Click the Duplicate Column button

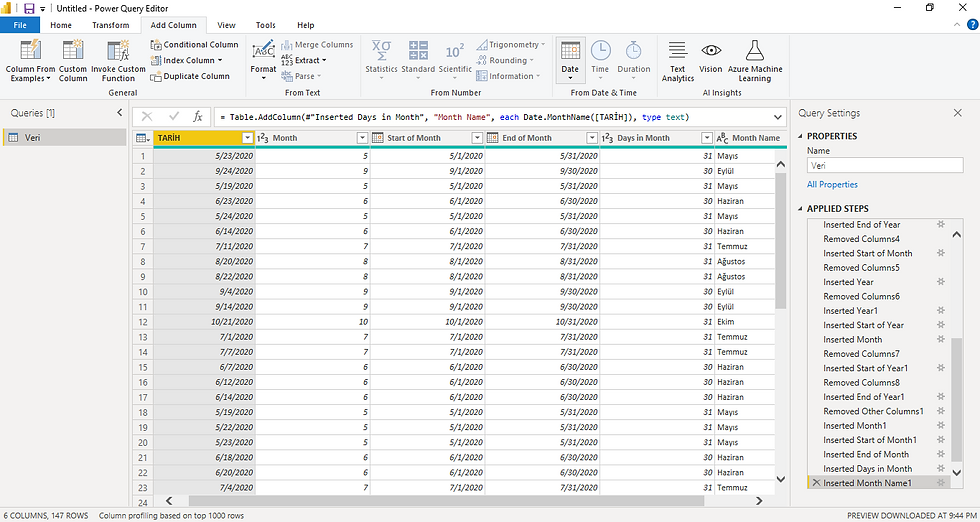point(196,76)
